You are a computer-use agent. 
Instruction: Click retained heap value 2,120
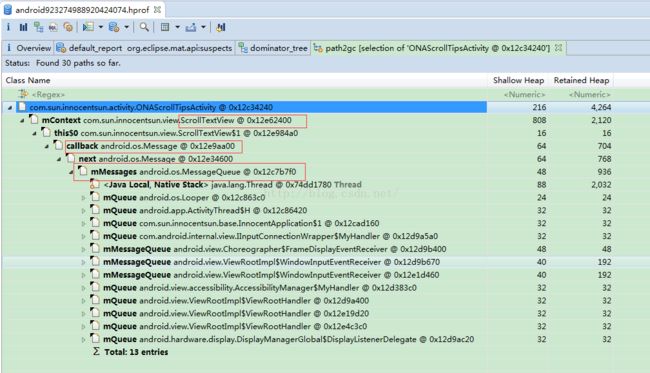click(x=601, y=120)
